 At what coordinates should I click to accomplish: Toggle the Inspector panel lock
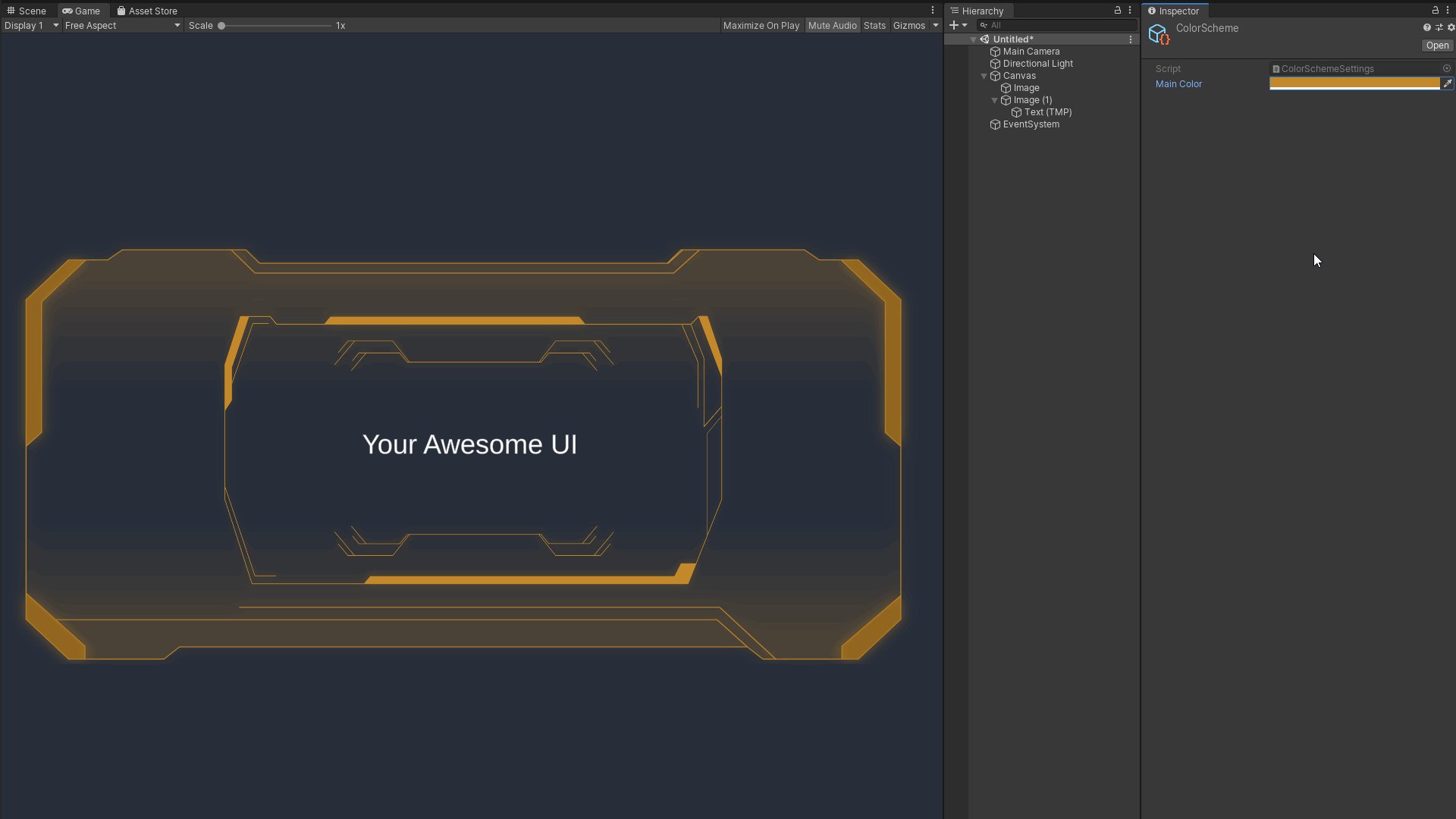[1435, 11]
